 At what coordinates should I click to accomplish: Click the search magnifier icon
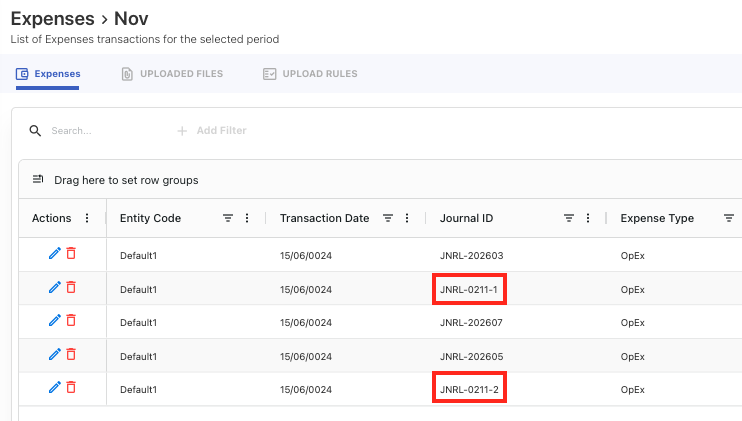click(35, 131)
